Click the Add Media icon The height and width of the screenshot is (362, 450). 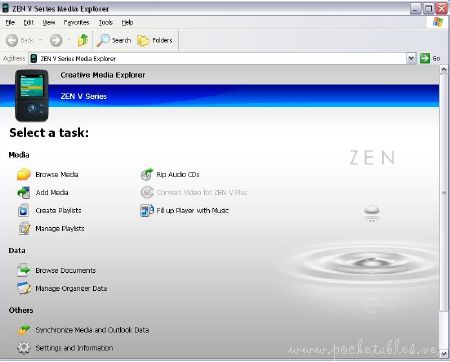coord(24,193)
